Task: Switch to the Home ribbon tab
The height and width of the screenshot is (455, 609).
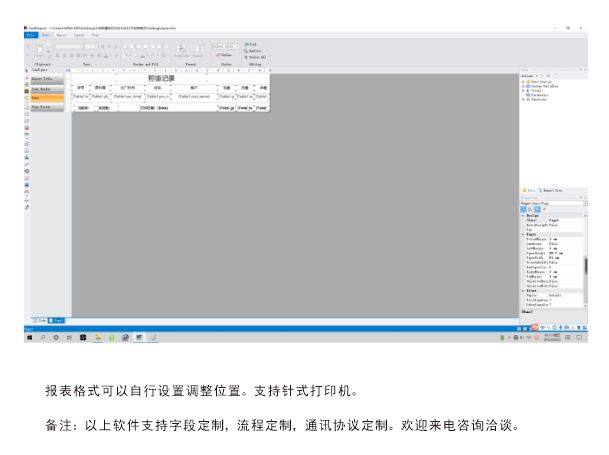Action: pyautogui.click(x=46, y=35)
